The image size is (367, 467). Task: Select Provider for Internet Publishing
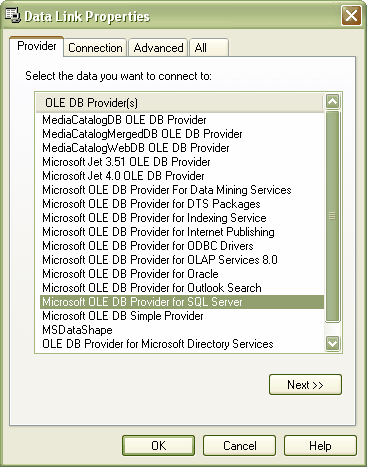tap(182, 232)
